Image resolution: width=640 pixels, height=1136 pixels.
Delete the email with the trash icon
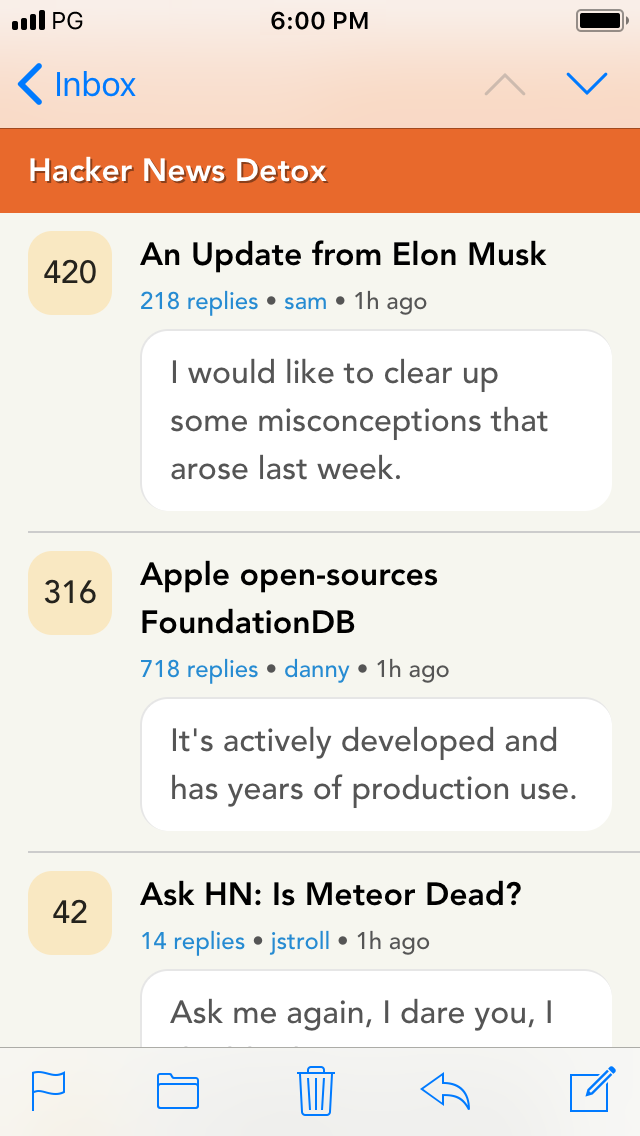click(x=316, y=1091)
